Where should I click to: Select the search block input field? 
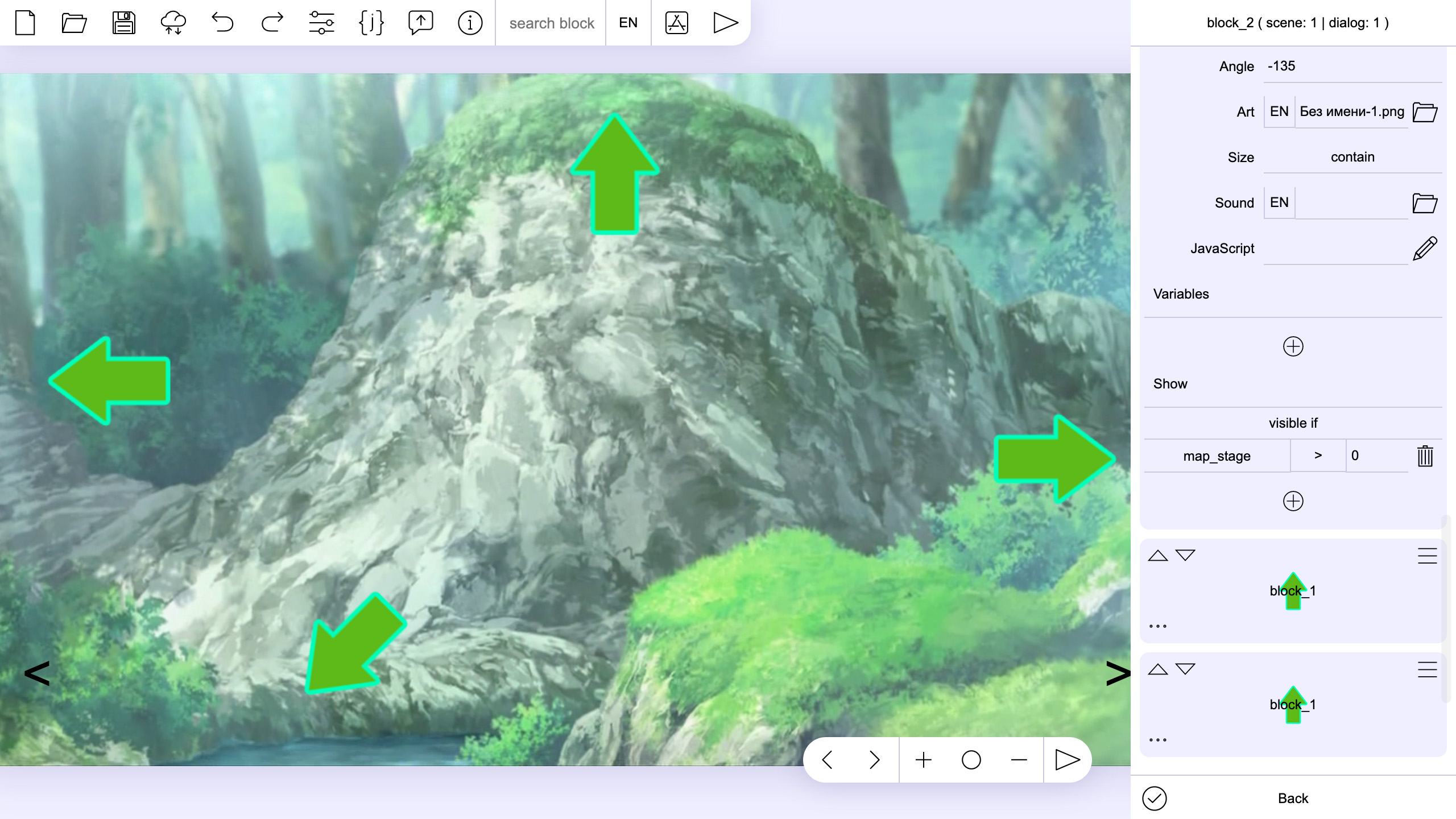pos(551,22)
